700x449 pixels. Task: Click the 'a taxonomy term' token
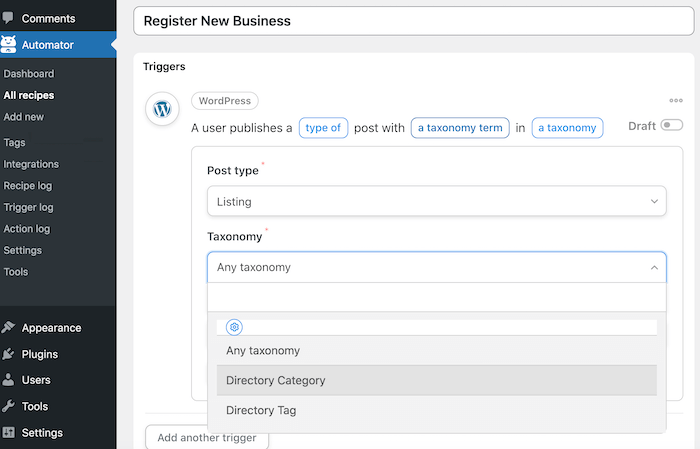[x=460, y=128]
